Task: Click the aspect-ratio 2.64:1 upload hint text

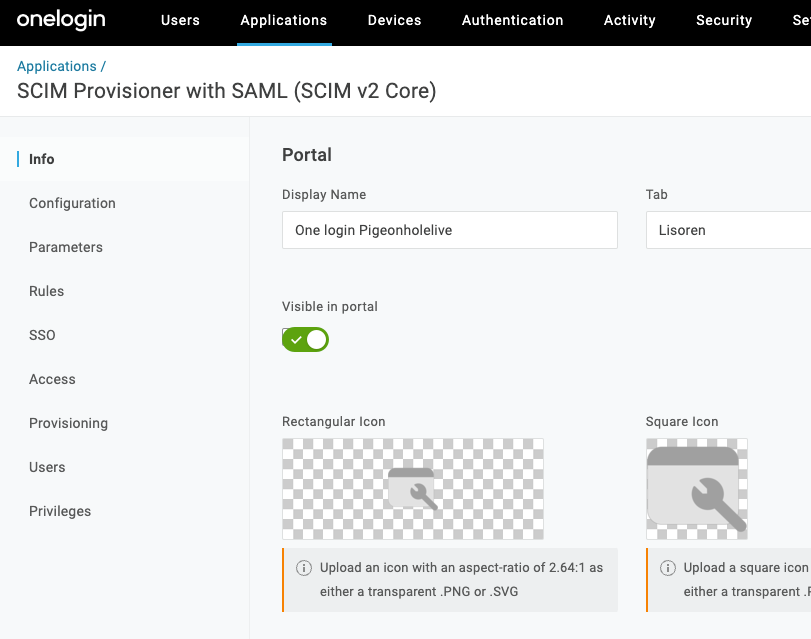Action: (461, 579)
